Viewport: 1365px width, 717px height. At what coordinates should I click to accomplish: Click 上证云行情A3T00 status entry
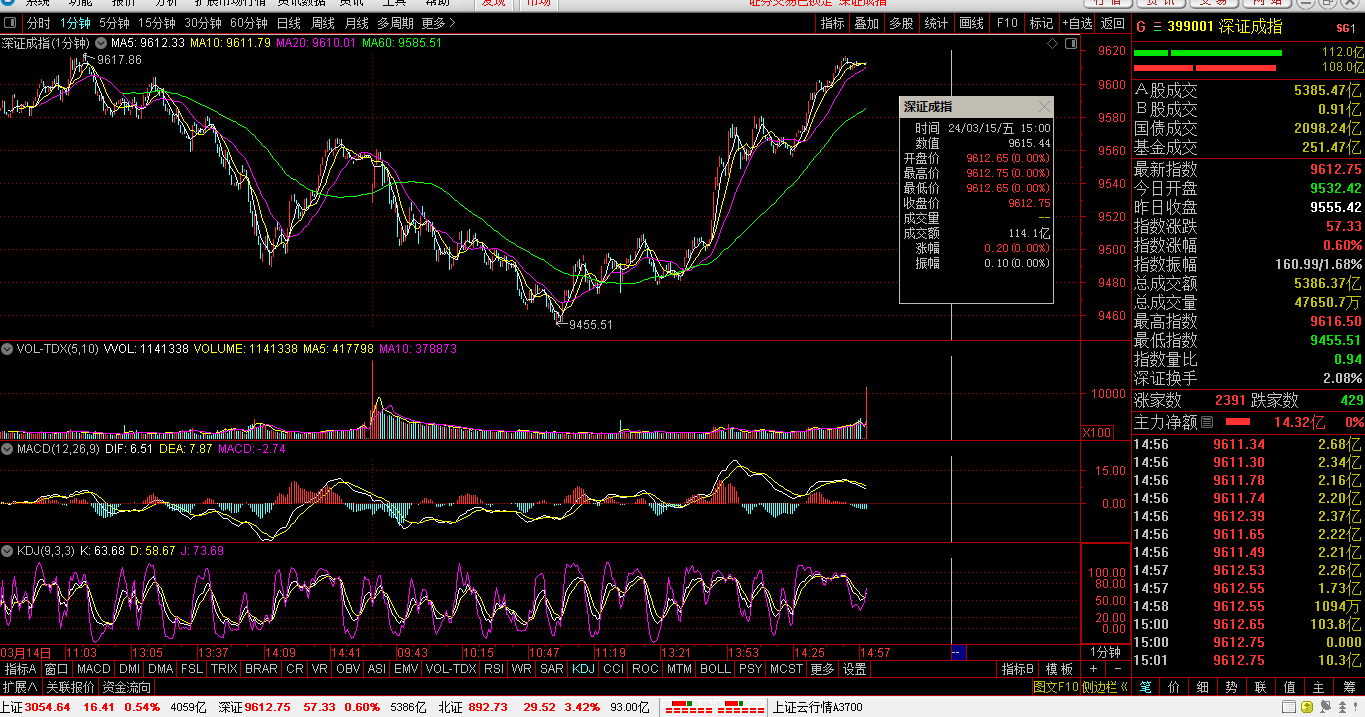point(818,707)
